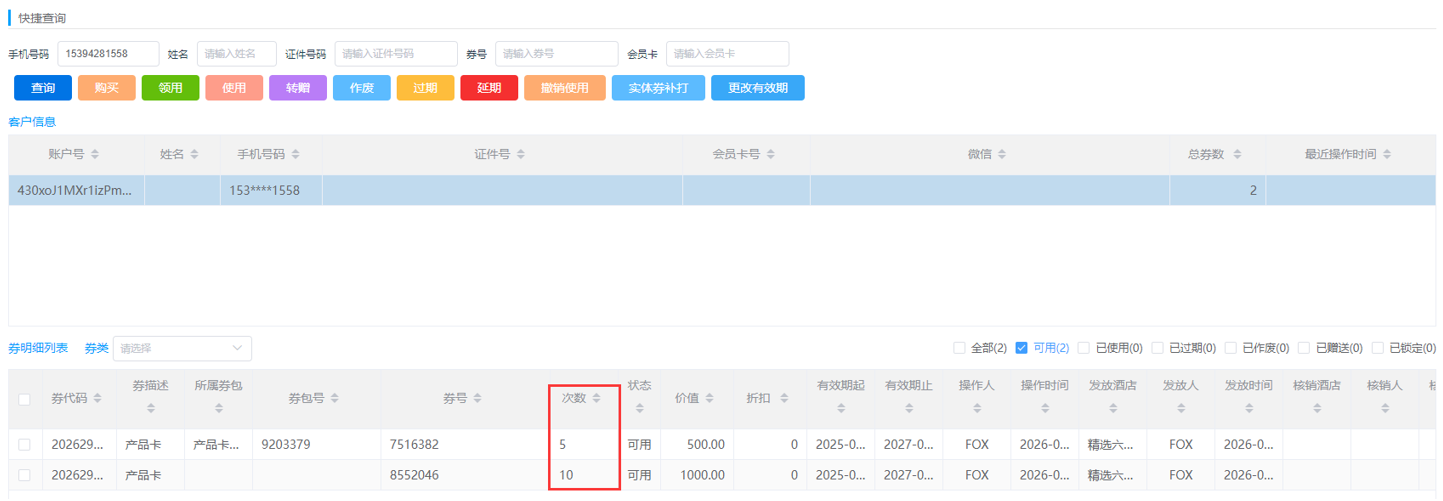Sort coupon table by 券包号
The image size is (1443, 501).
[345, 399]
